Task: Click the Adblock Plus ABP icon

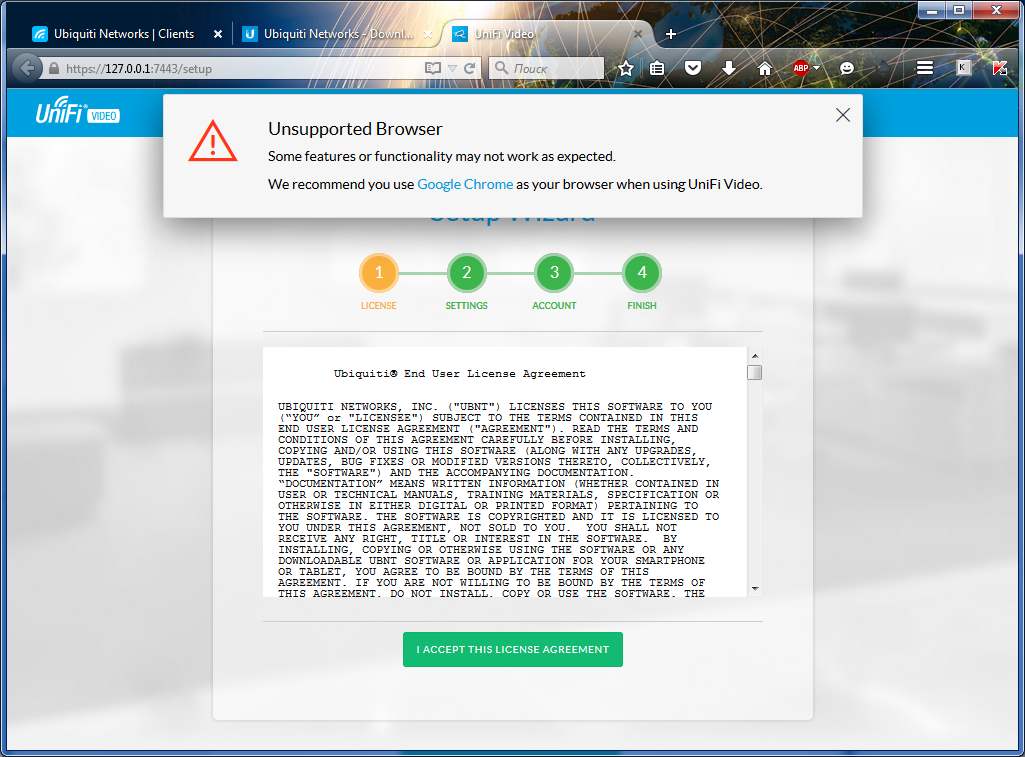Action: (x=800, y=68)
